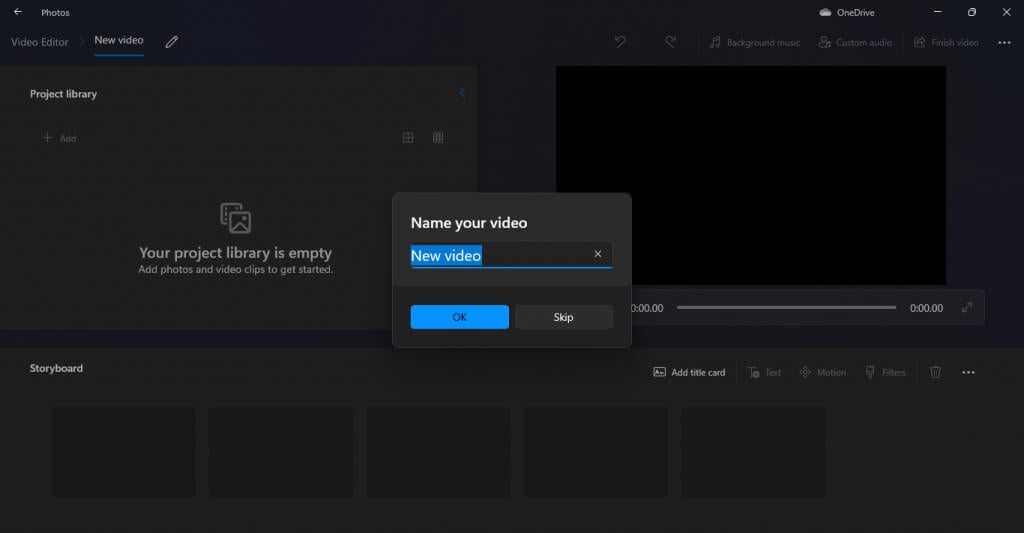Screen dimensions: 1024x533
Task: Click the storyboard Filters tool
Action: (886, 372)
